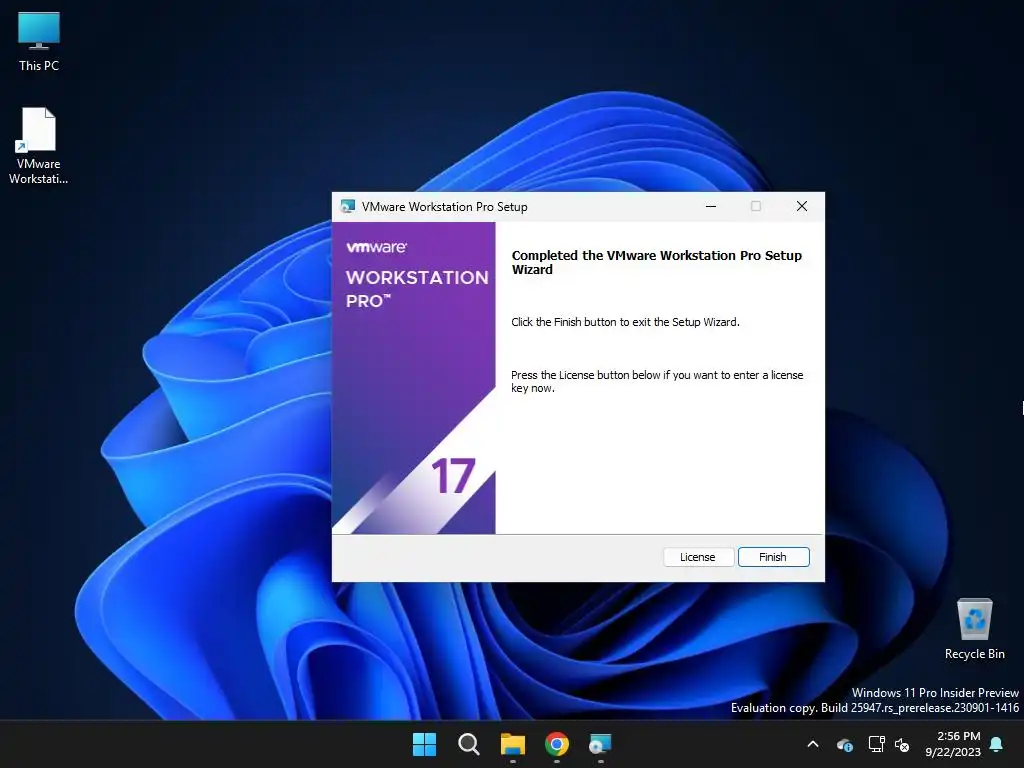Select the Recycle Bin desktop icon

974,629
